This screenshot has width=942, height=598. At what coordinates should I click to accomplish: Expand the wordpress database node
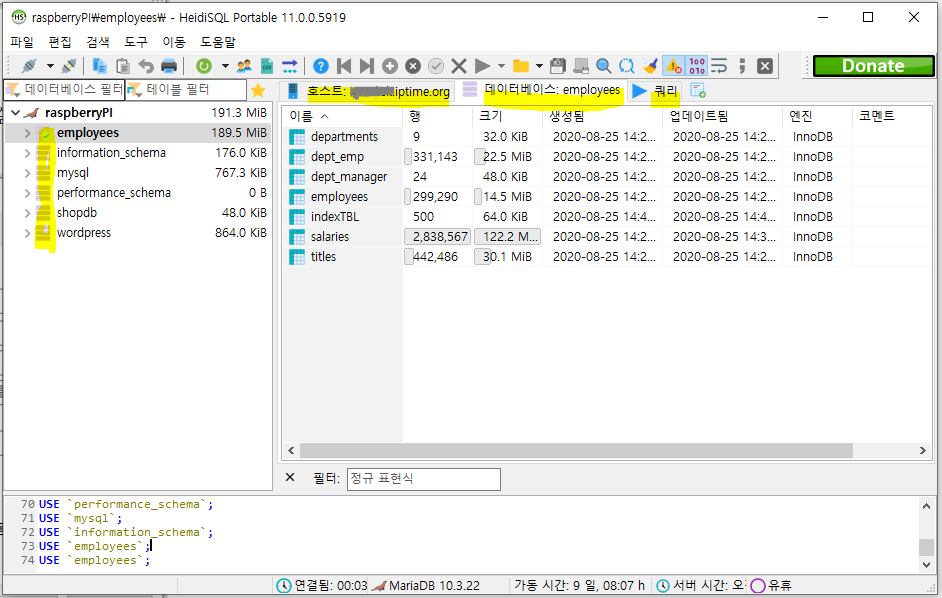tap(28, 233)
